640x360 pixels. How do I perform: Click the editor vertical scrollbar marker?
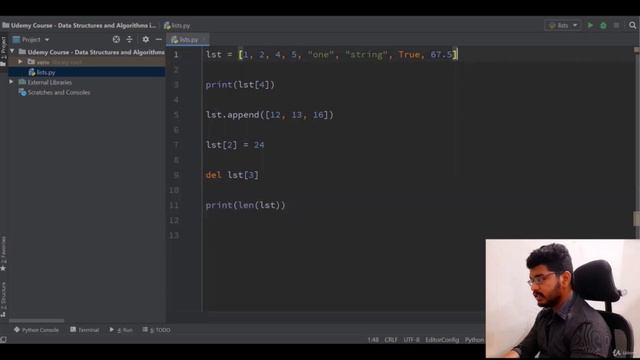(636, 218)
